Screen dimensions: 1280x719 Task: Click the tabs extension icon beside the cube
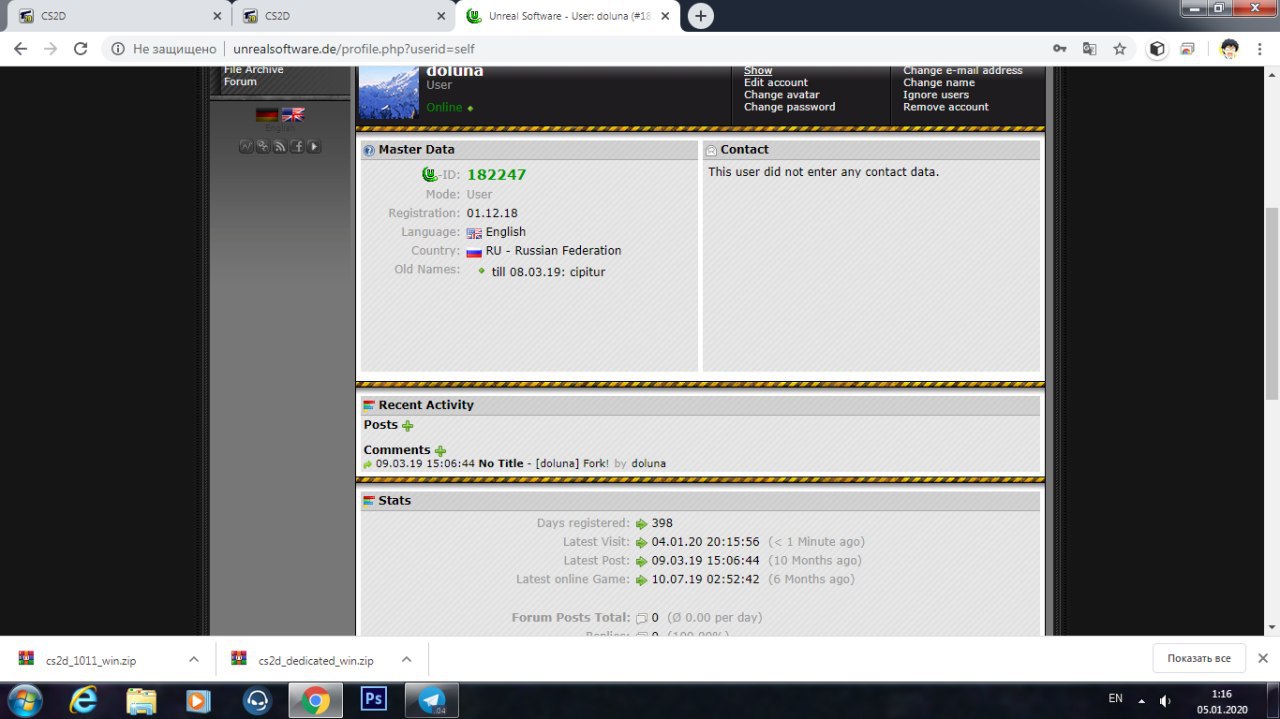coord(1187,48)
